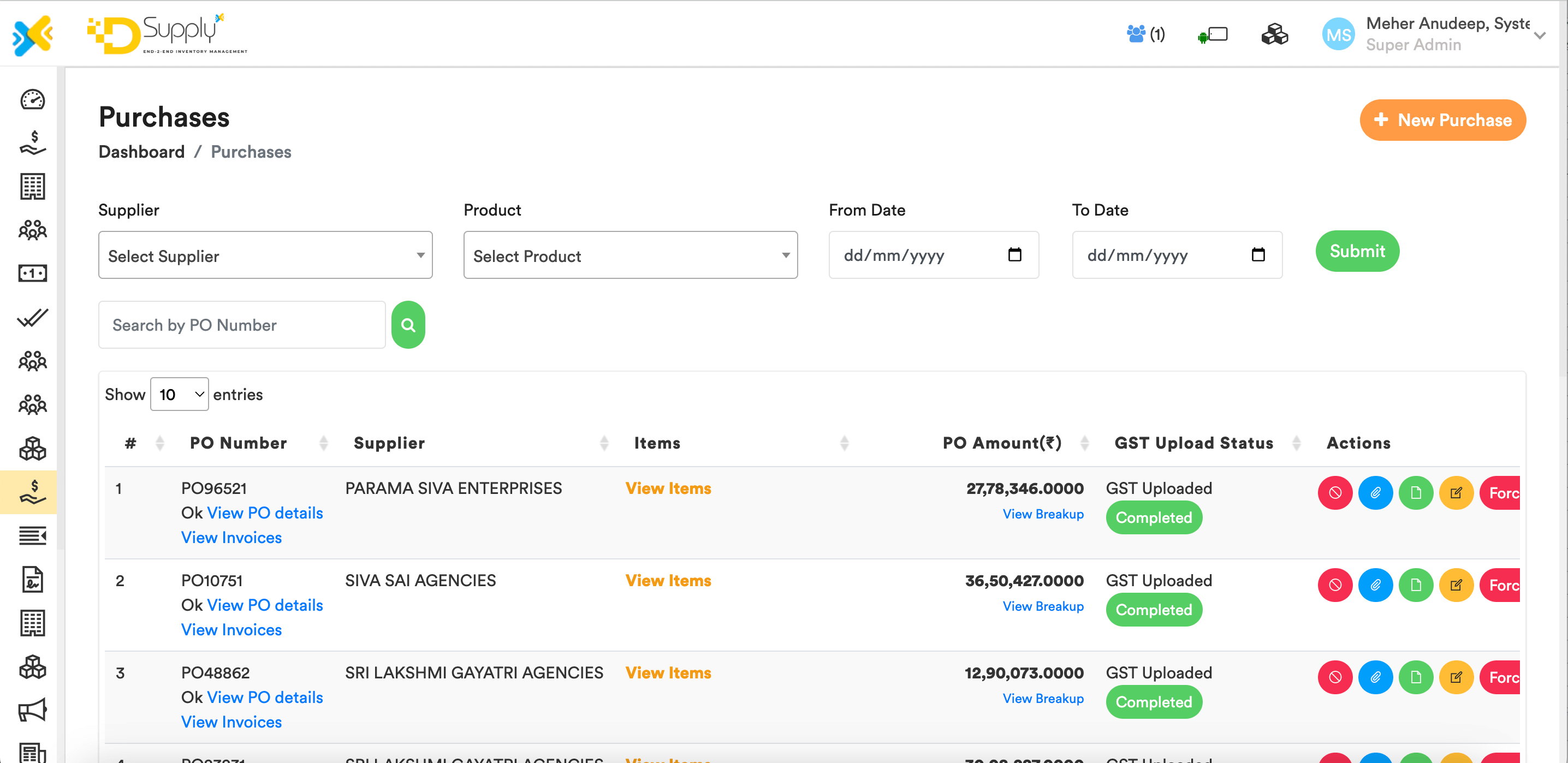1568x763 pixels.
Task: Open the topmost people-group sidebar icon
Action: tap(32, 230)
